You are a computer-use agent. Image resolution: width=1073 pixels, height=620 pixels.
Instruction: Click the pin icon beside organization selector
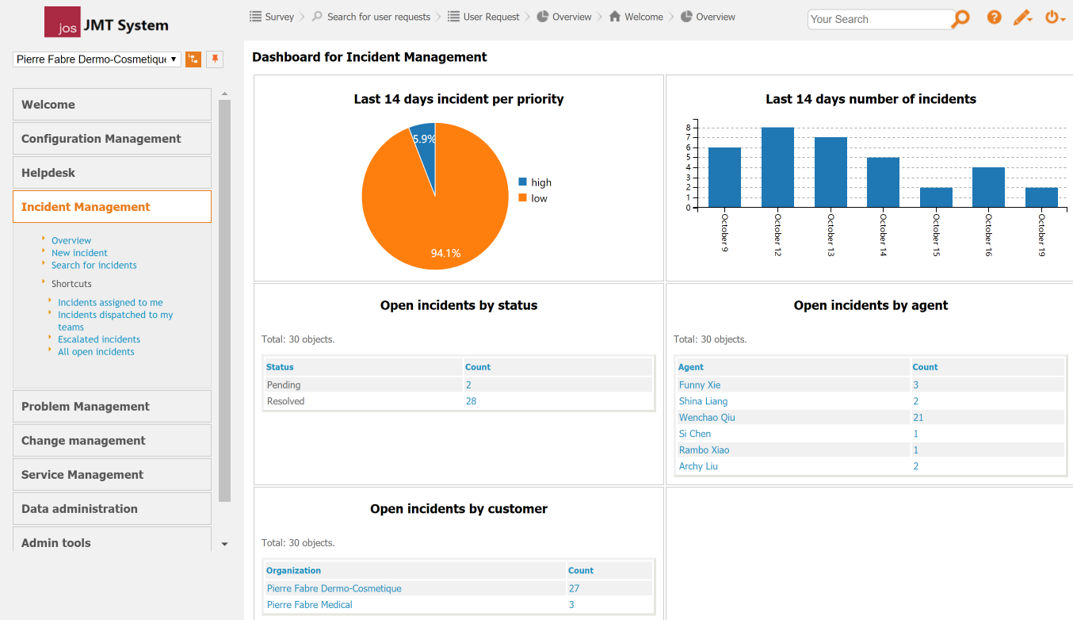214,60
